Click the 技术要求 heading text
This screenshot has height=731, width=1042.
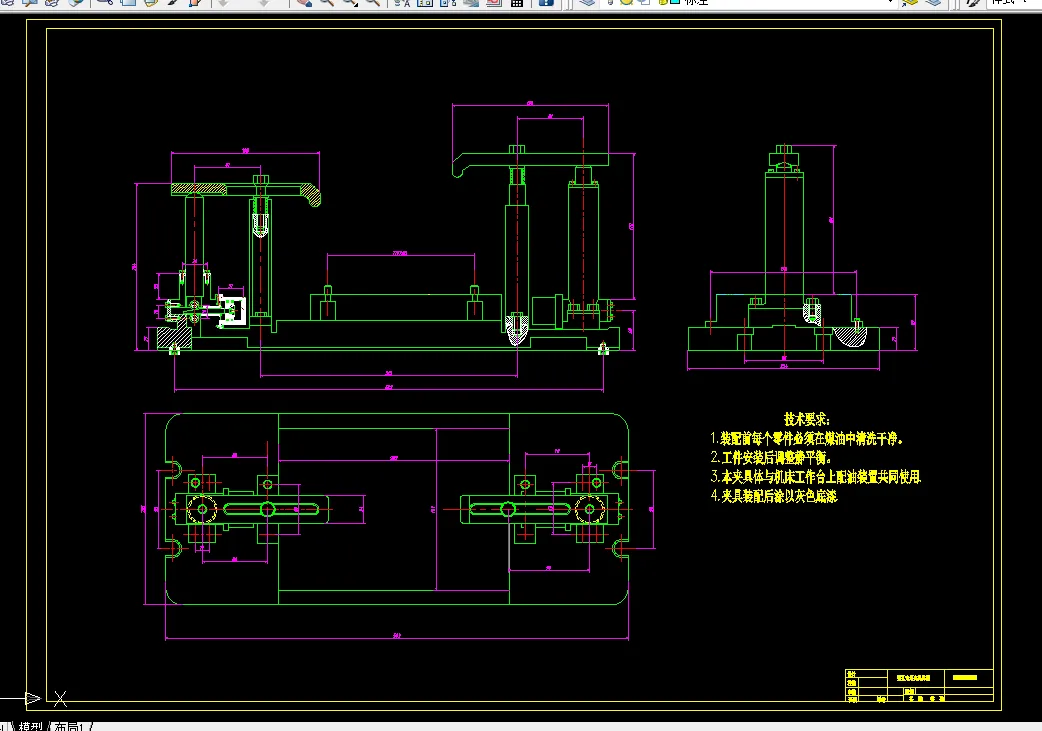point(807,419)
